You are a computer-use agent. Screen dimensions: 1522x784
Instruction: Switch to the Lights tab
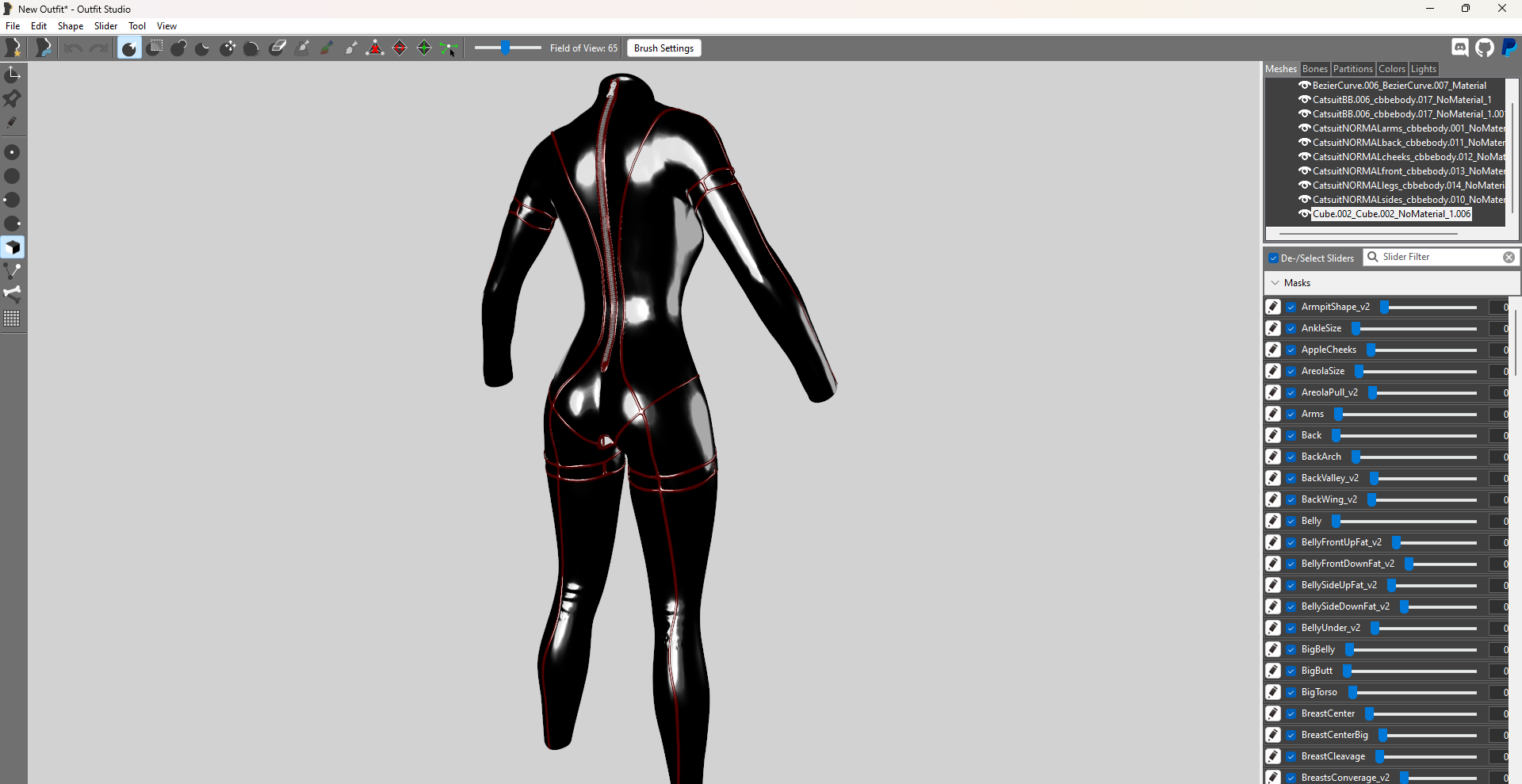(1424, 69)
